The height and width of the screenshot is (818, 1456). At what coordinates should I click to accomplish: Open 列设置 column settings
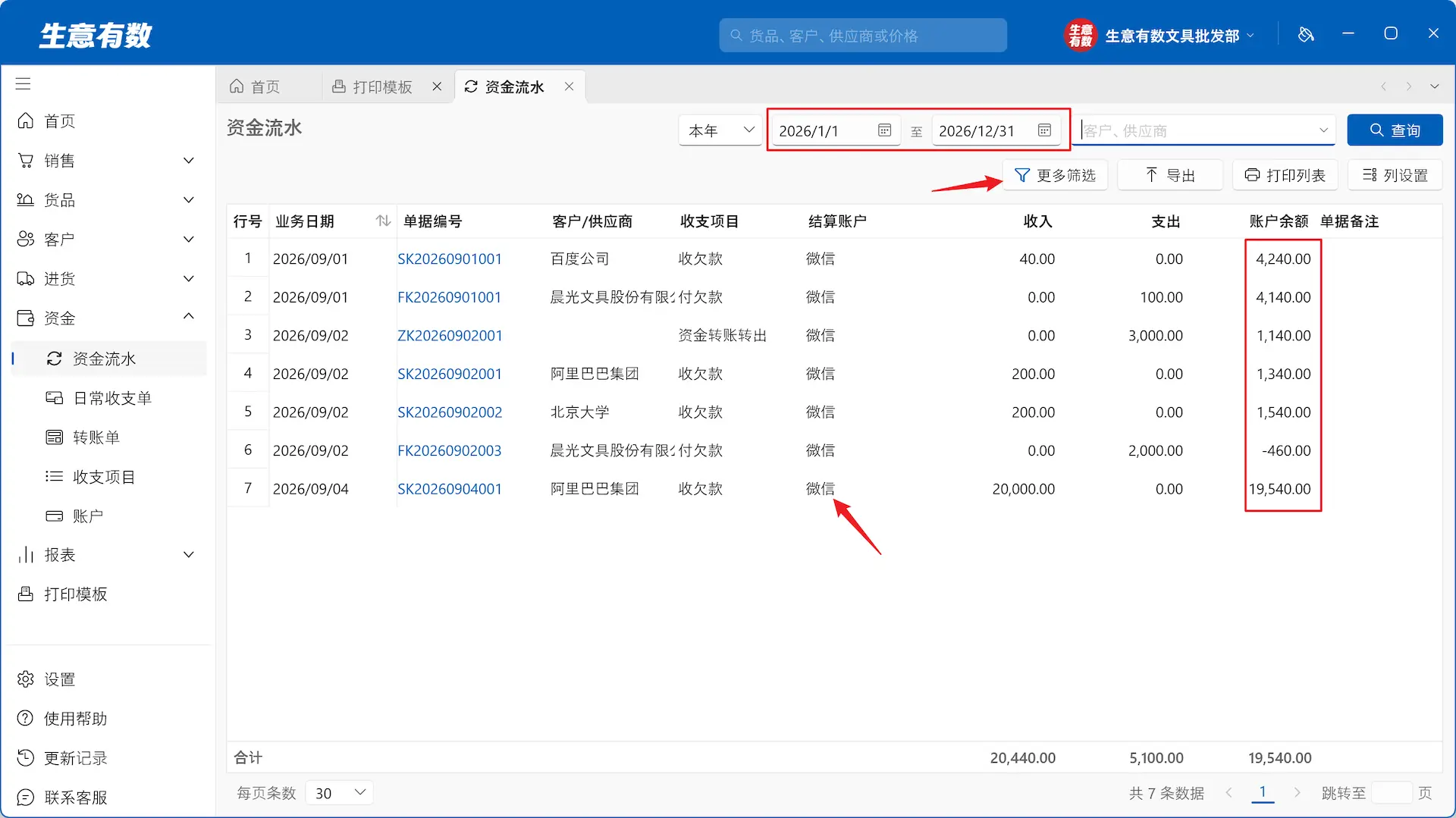pos(1395,175)
